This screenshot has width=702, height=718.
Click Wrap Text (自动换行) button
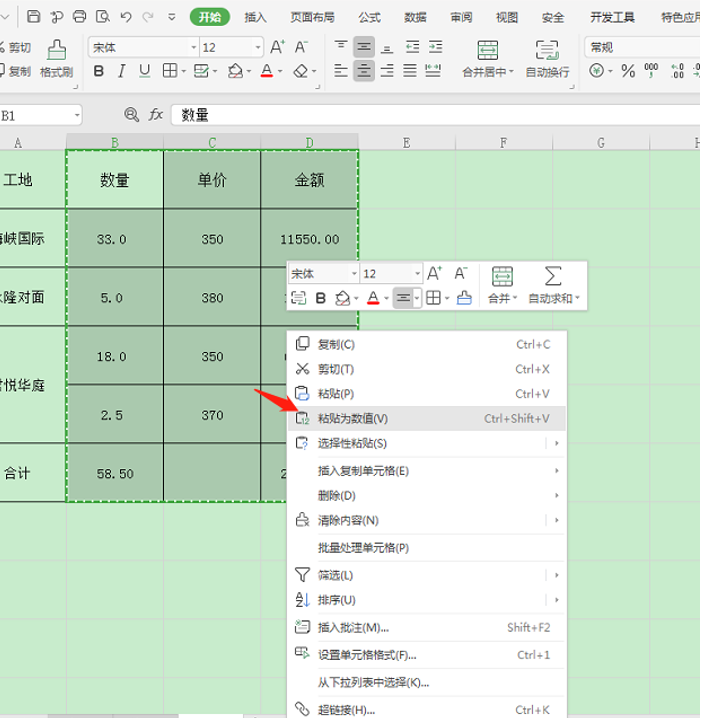[x=548, y=59]
